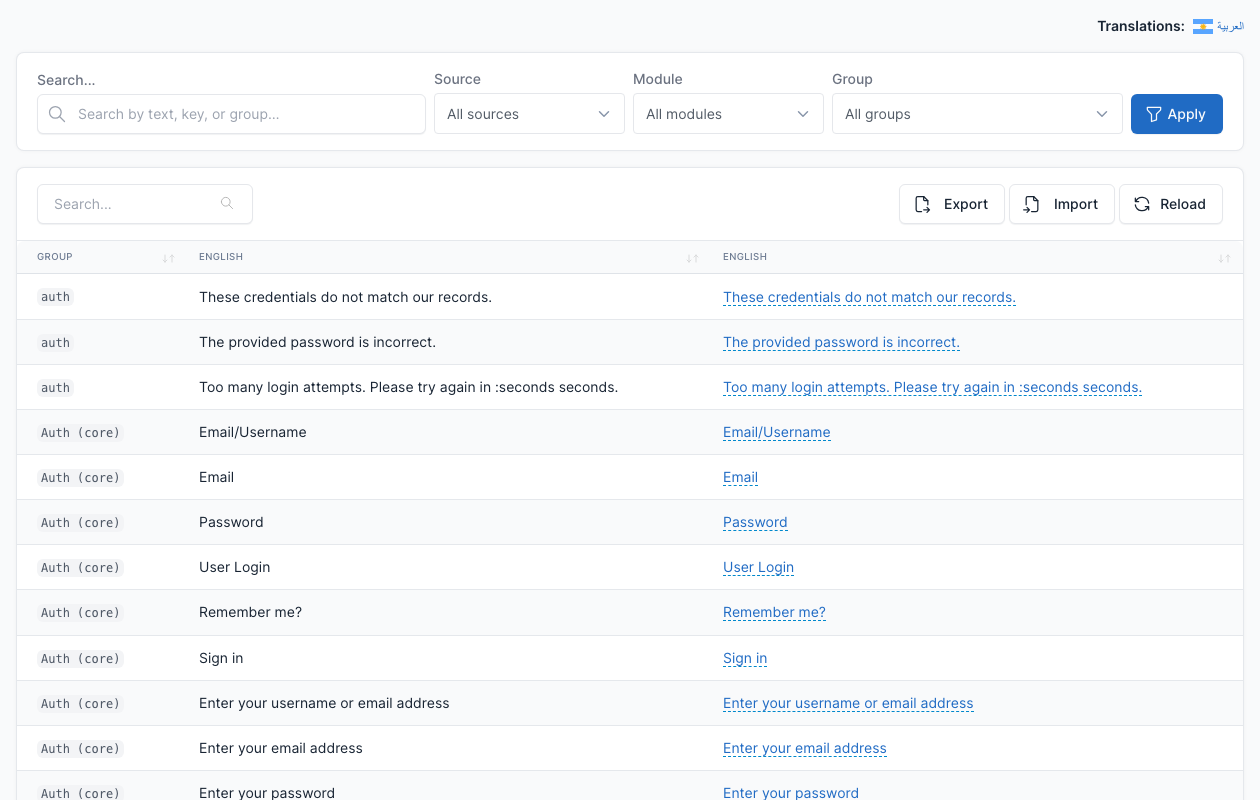Click the 'Translations:' label
This screenshot has width=1260, height=800.
tap(1141, 26)
